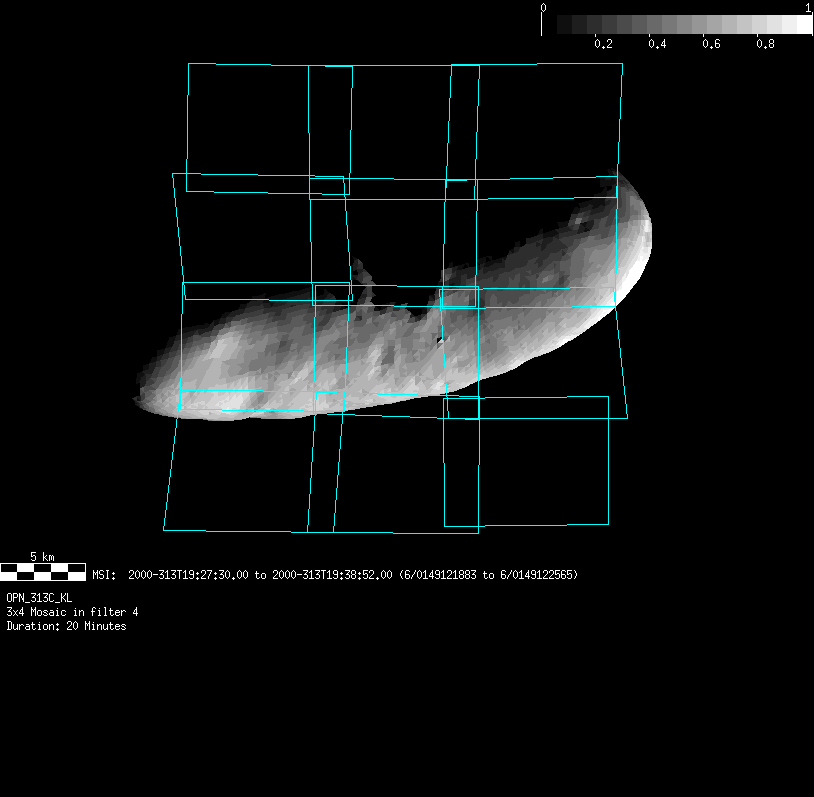Click the 0.6 tick label on color bar
This screenshot has width=814, height=797.
click(711, 45)
